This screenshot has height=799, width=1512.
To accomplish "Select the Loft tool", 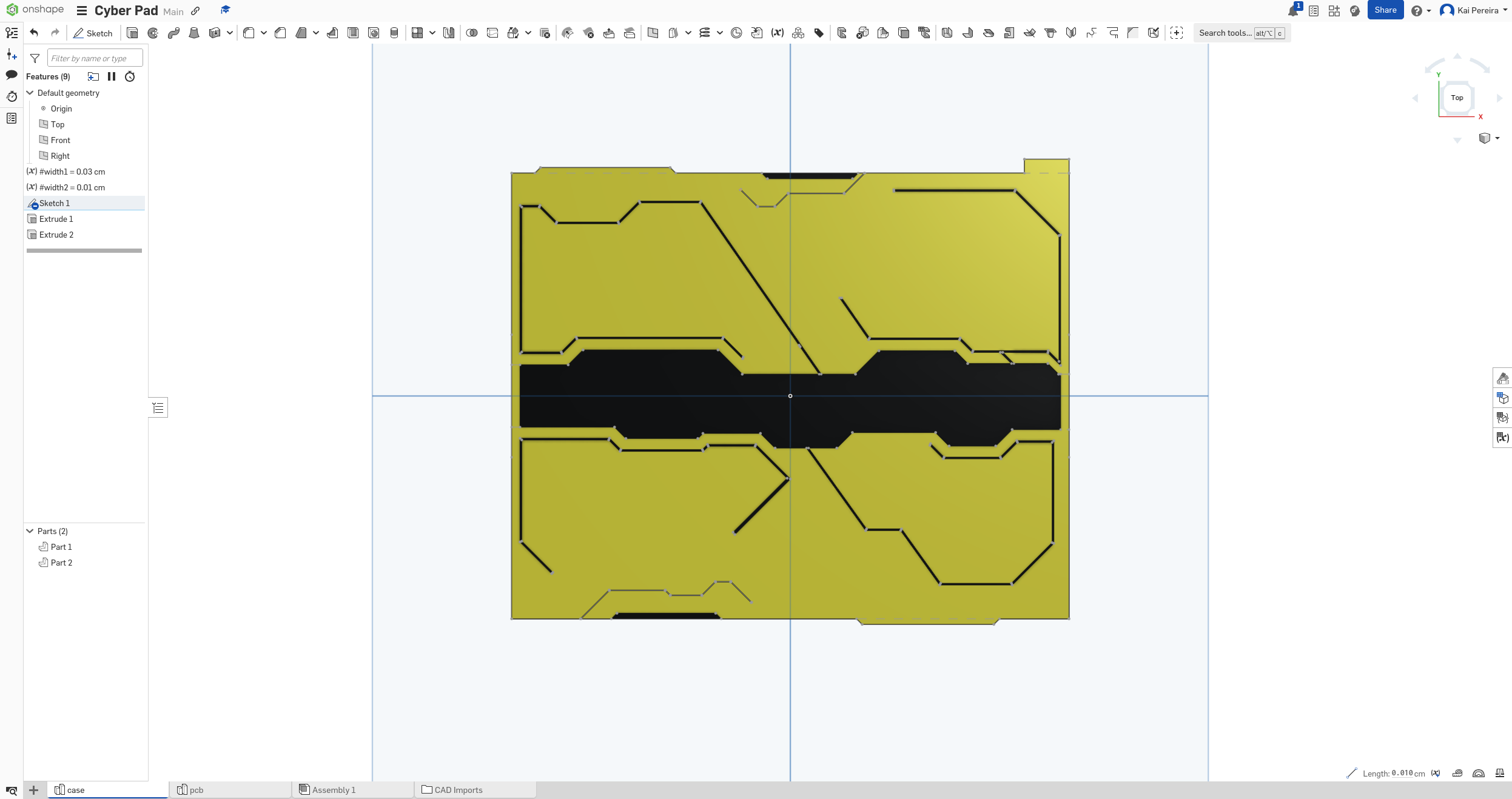I will [194, 32].
